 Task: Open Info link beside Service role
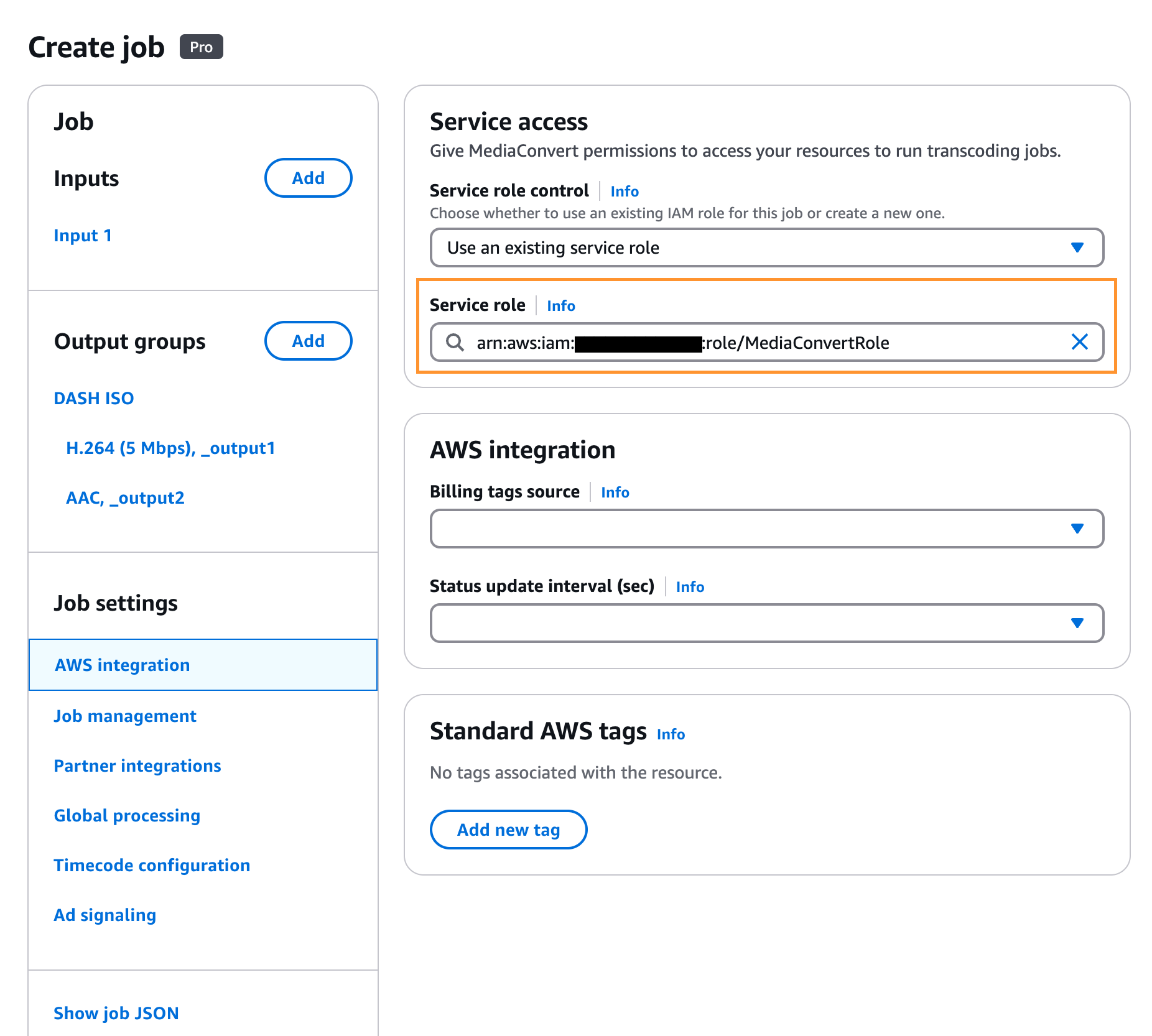click(560, 305)
